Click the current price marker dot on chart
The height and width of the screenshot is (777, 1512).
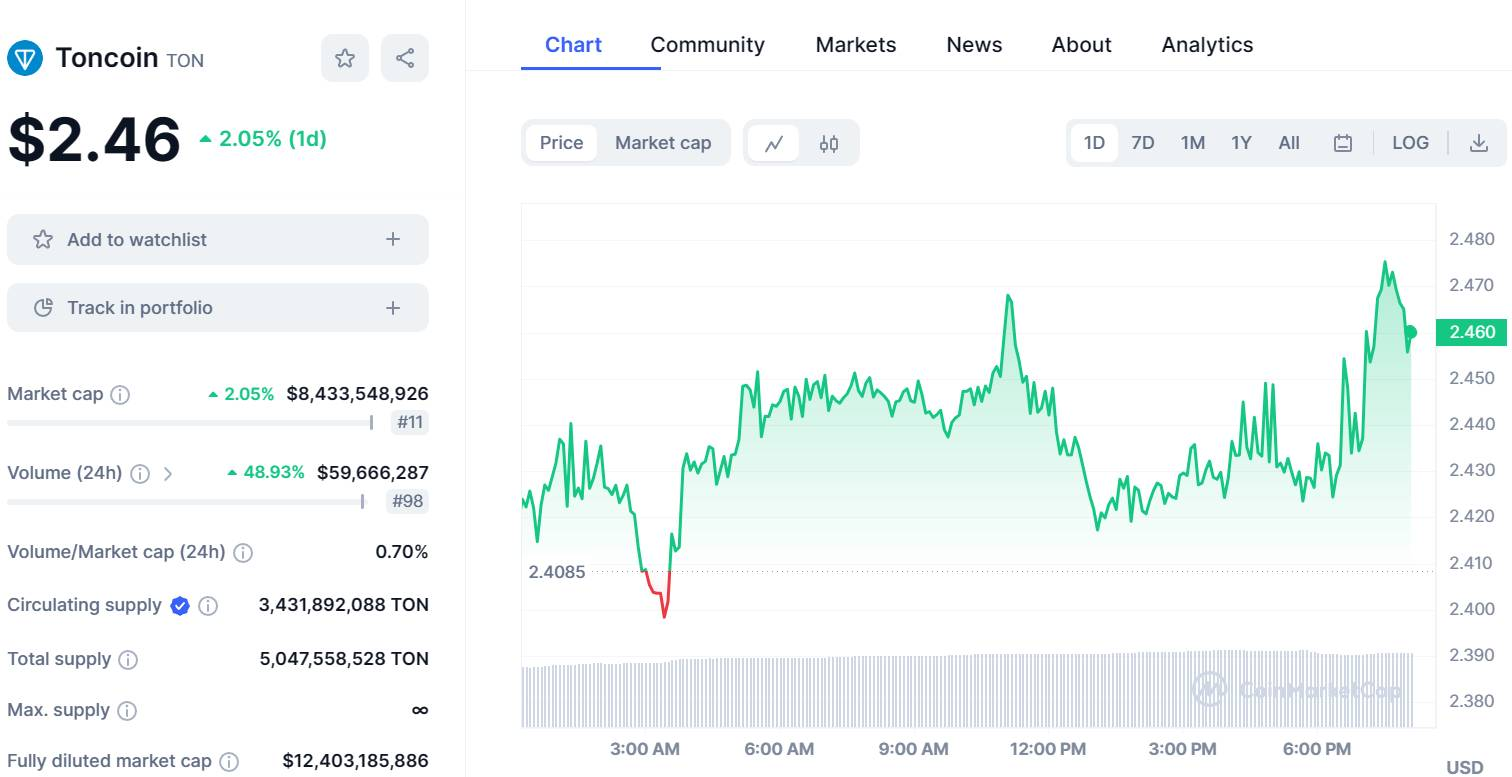[1410, 332]
